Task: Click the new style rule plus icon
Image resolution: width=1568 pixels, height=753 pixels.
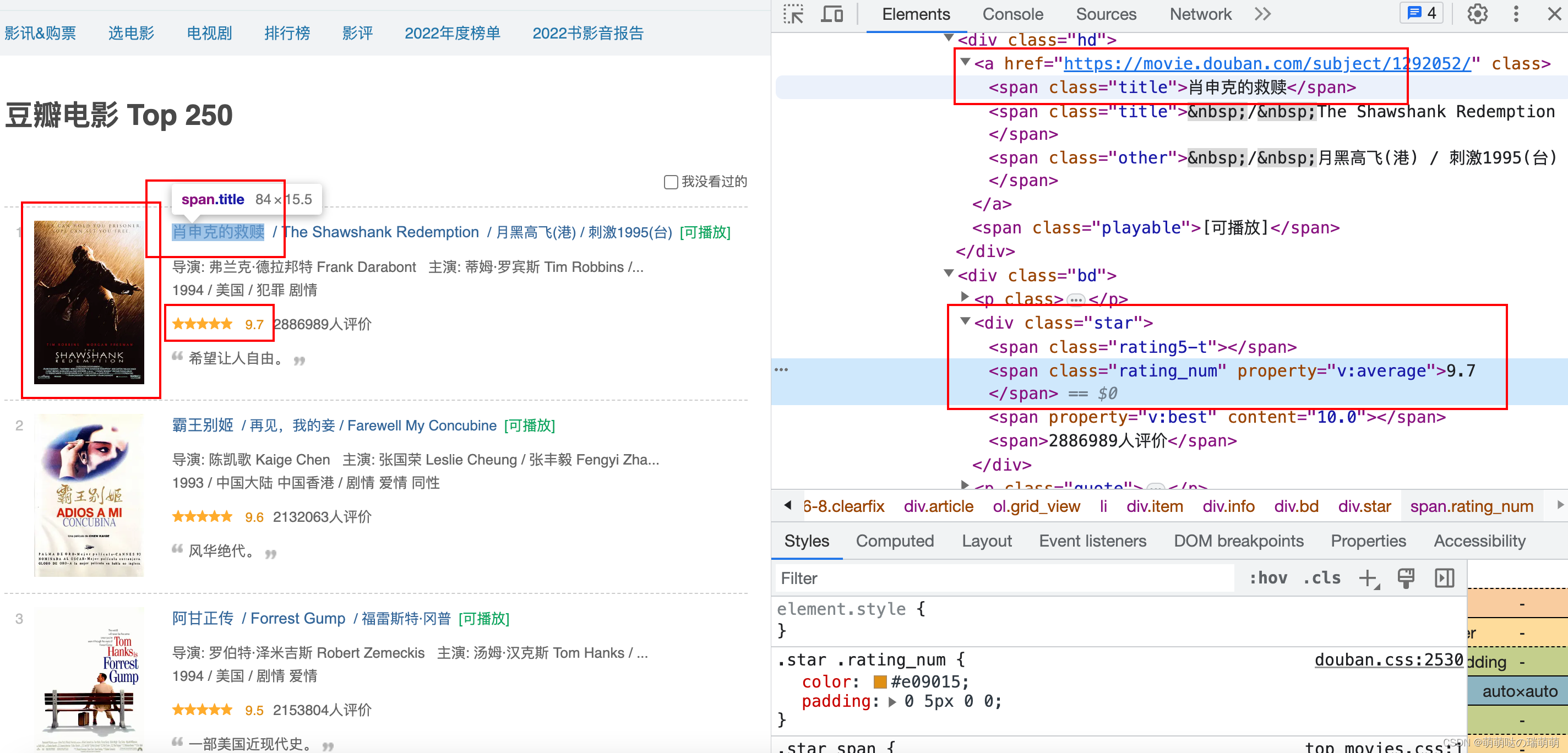Action: pos(1368,578)
